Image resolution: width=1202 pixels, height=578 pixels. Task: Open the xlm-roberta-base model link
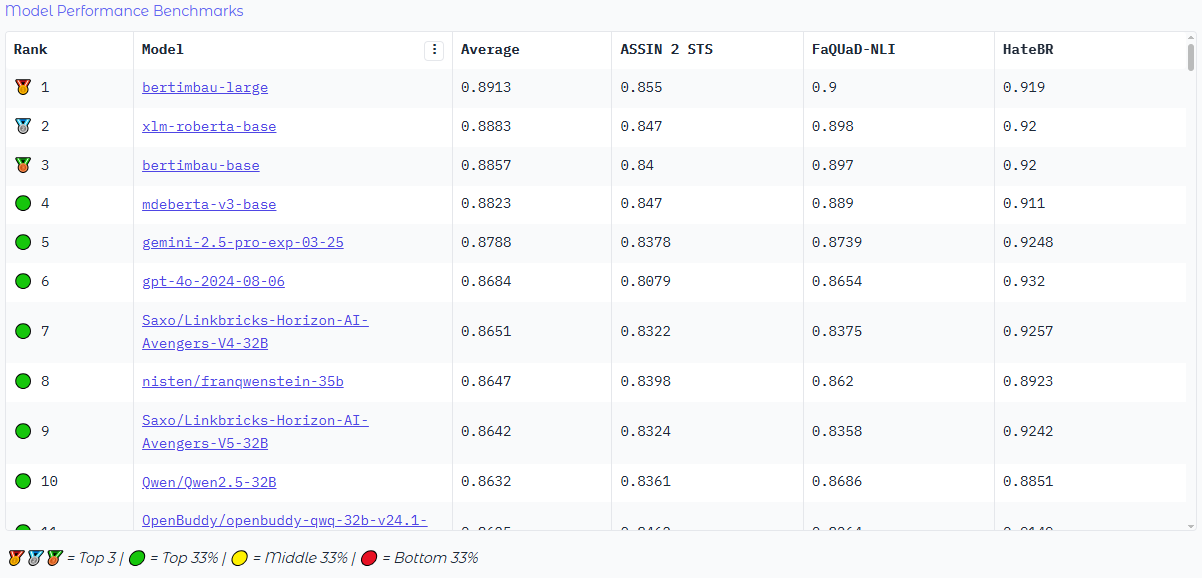pos(209,126)
